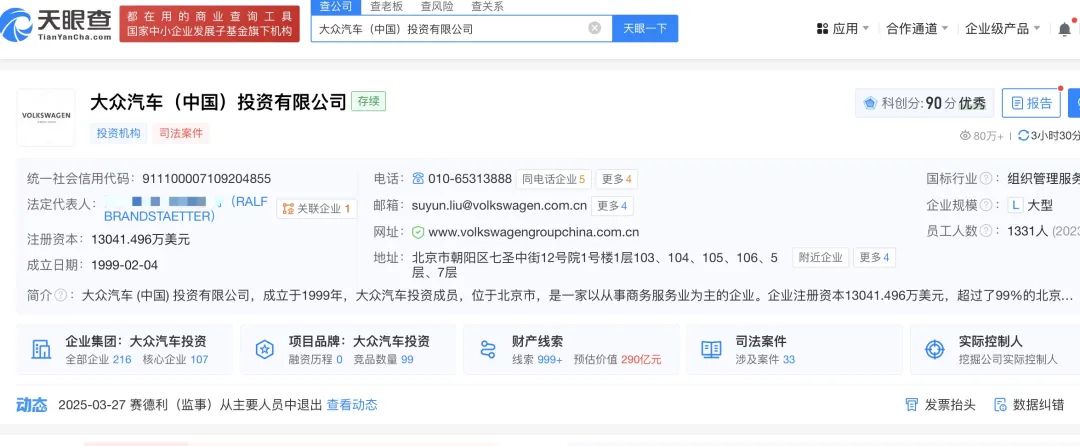Click the 查看动态 link
Viewport: 1080px width, 446px height.
352,405
